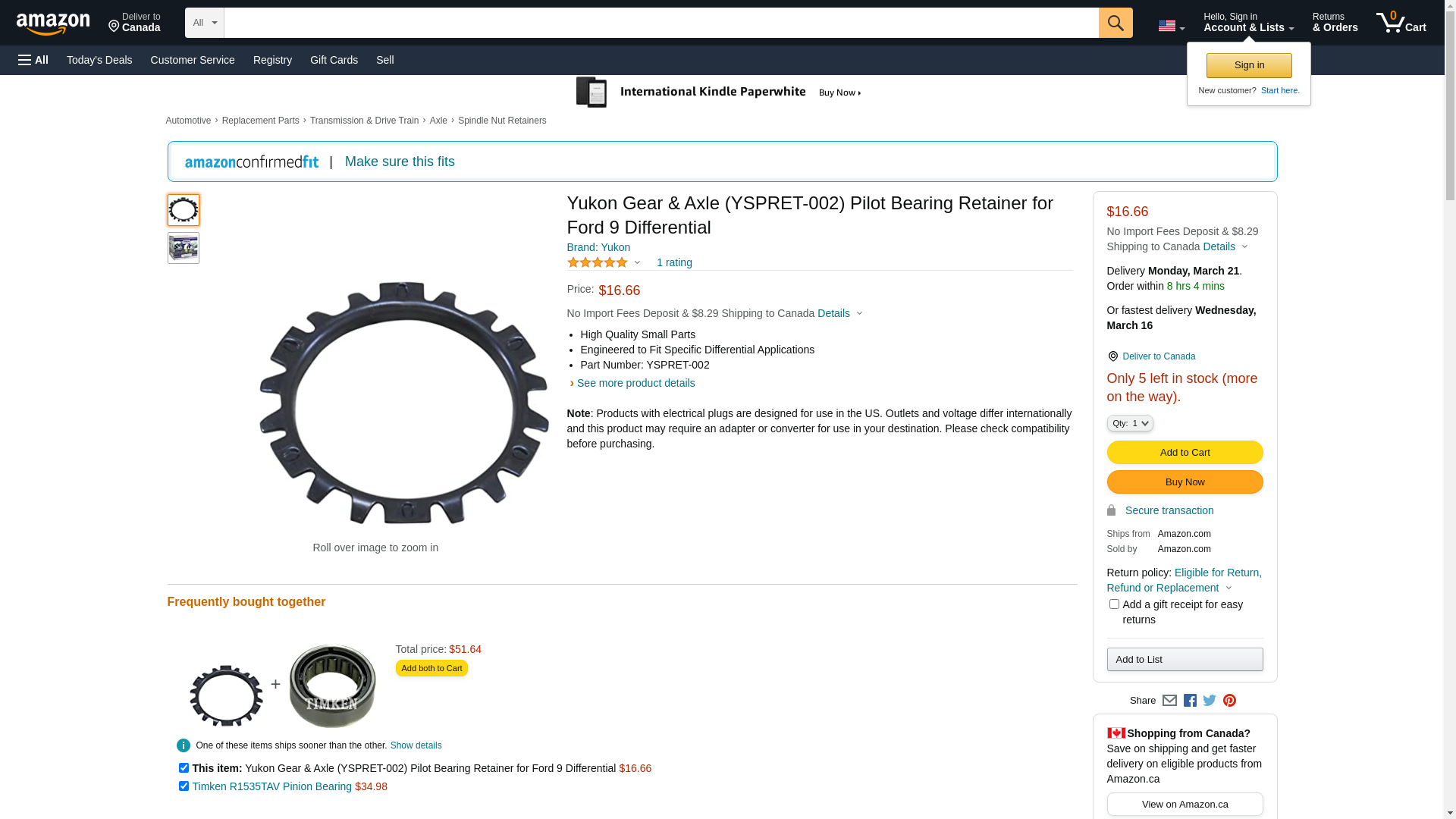The image size is (1456, 819).
Task: Share on Facebook icon
Action: 1190,701
